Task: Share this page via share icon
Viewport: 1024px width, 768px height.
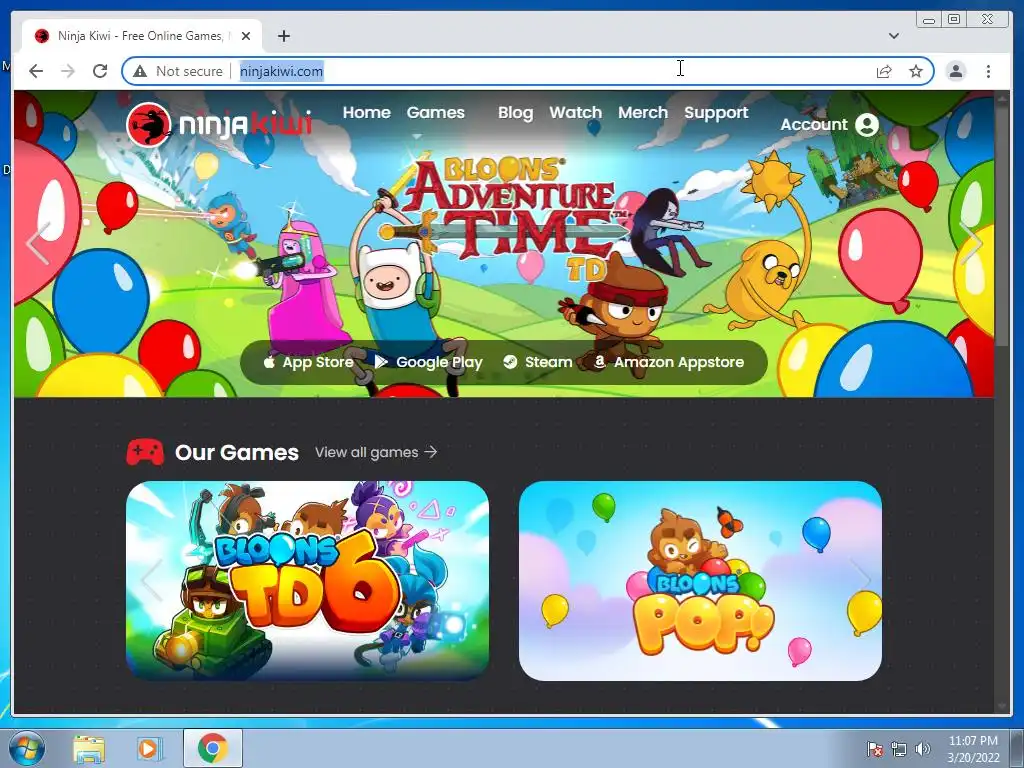Action: 884,71
